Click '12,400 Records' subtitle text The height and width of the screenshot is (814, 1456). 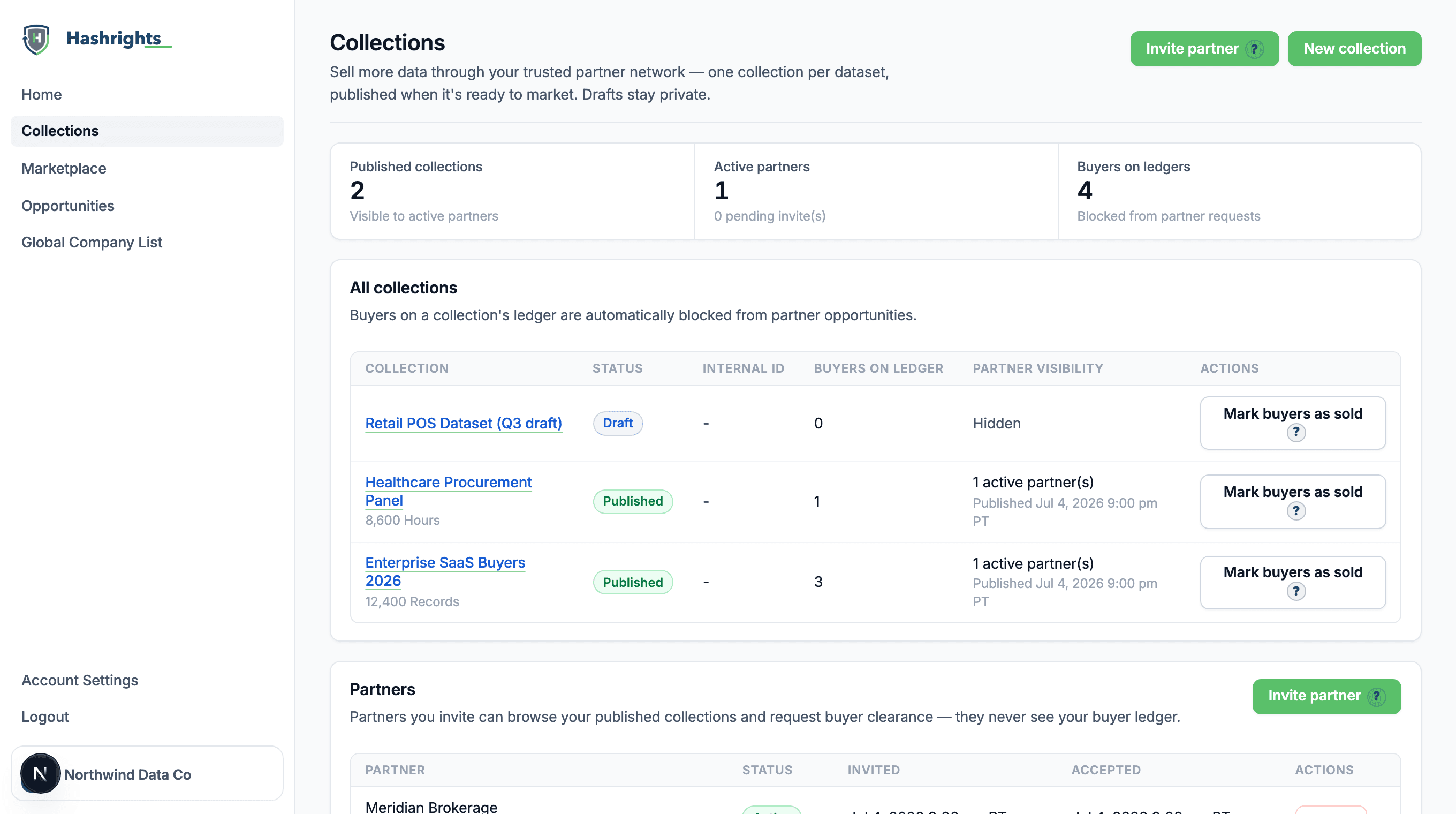(412, 601)
